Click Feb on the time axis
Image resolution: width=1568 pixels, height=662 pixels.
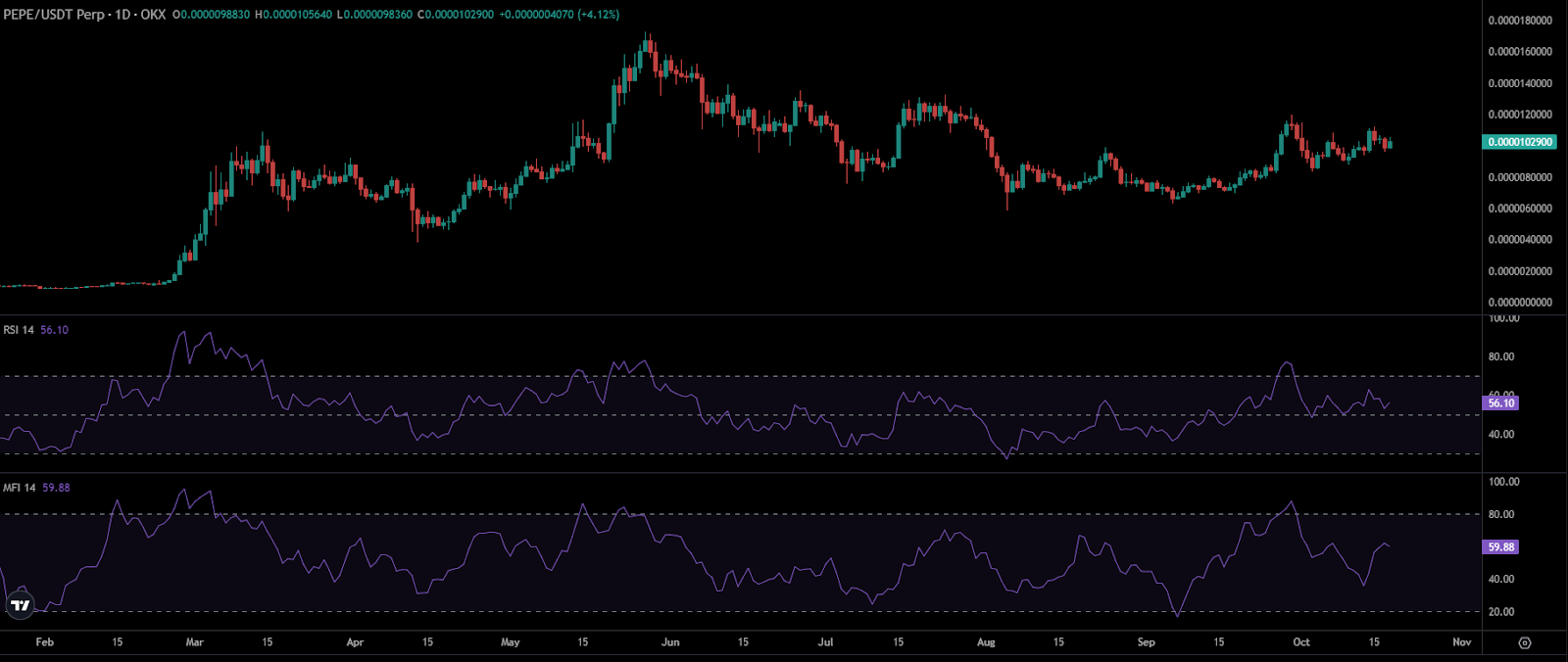click(x=44, y=642)
